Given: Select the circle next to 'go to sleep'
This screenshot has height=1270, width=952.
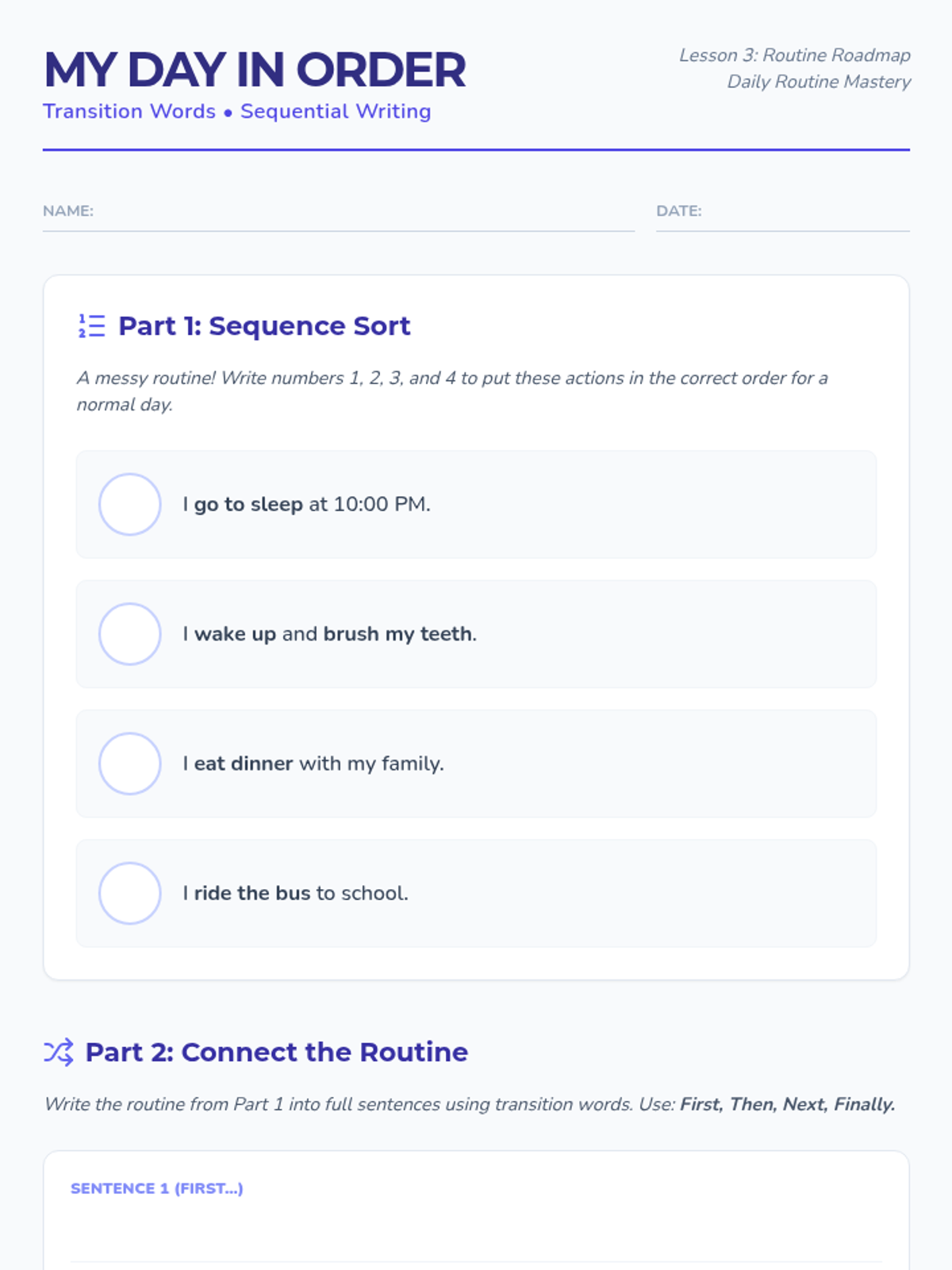Looking at the screenshot, I should coord(130,504).
